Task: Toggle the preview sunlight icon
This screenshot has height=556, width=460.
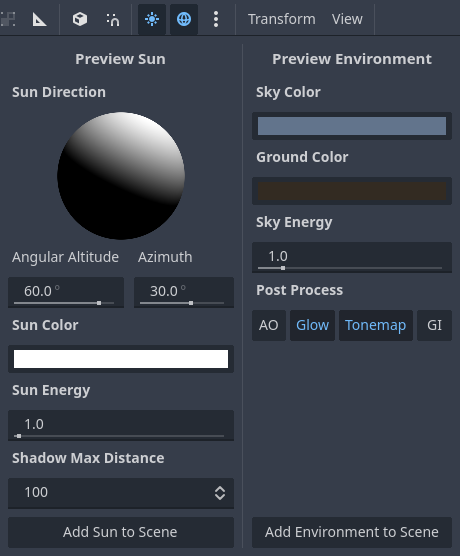Action: [152, 19]
